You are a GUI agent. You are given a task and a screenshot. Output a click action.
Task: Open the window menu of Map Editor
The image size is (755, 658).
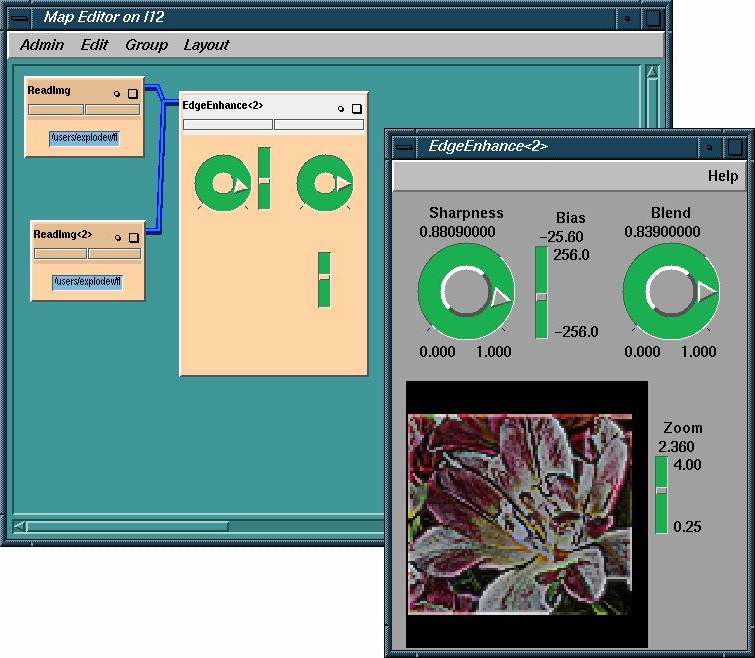[x=19, y=17]
